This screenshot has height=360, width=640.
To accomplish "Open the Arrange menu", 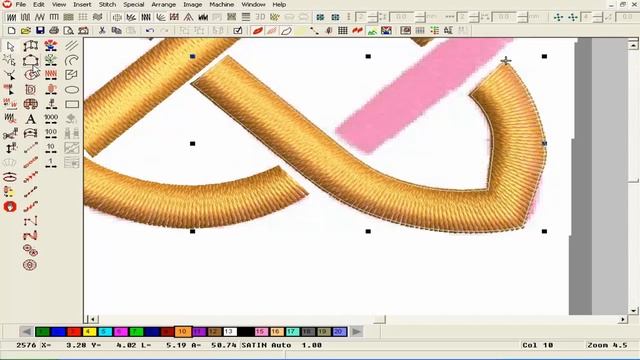I will [x=164, y=4].
